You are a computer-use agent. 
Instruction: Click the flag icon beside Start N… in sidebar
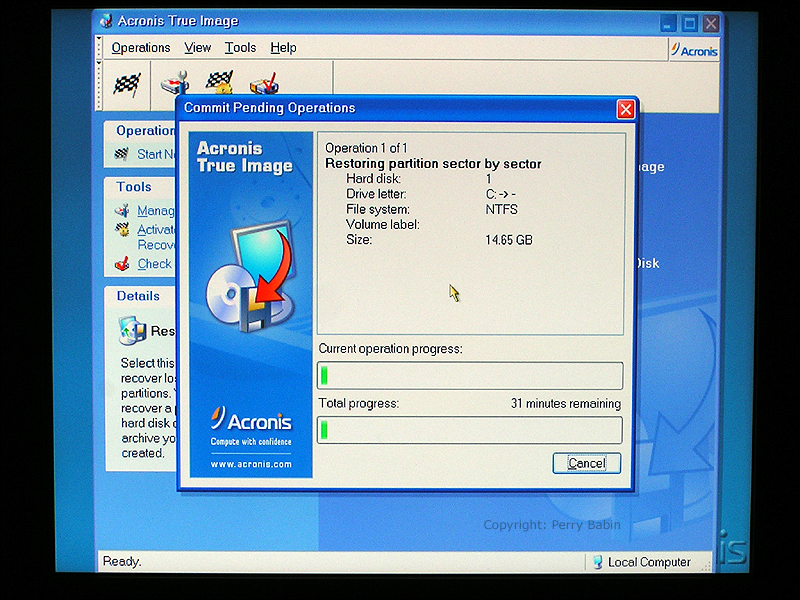121,154
